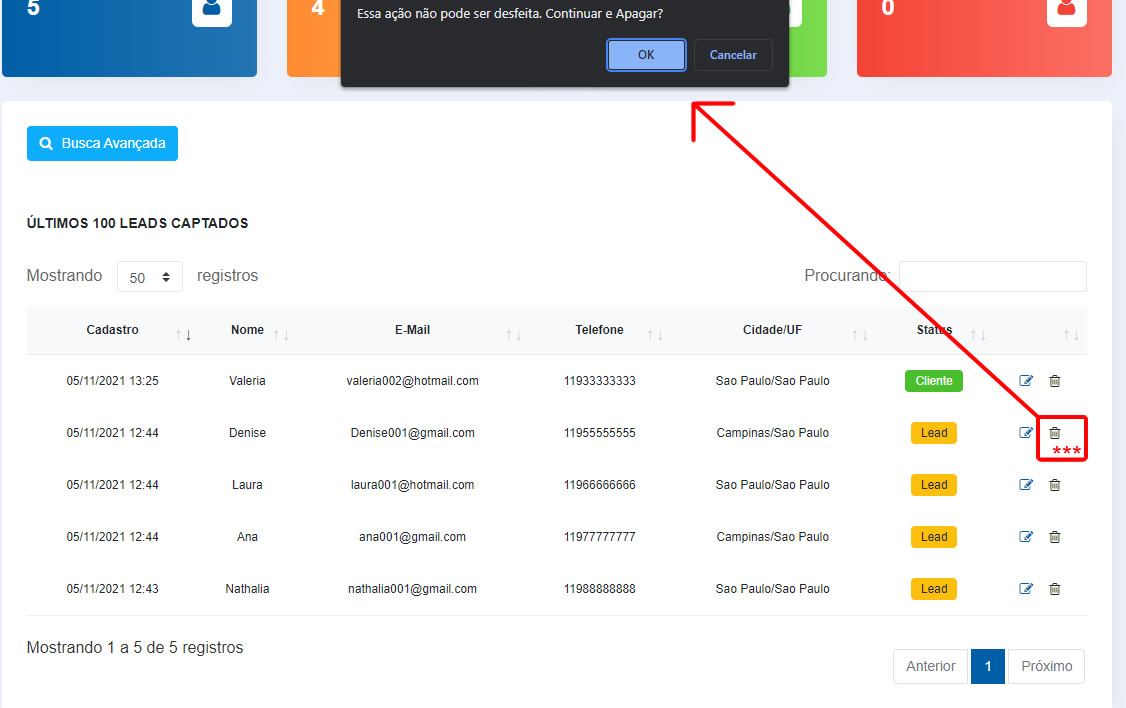Click name Laura in table
This screenshot has height=708, width=1126.
coord(247,485)
